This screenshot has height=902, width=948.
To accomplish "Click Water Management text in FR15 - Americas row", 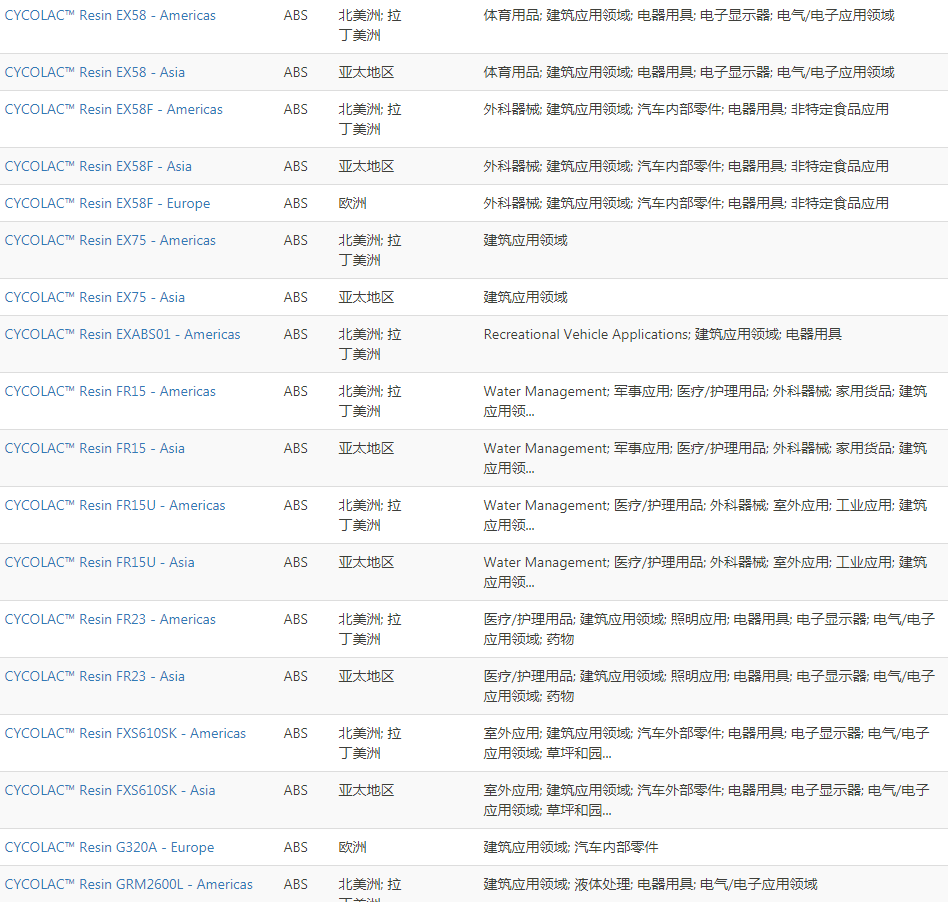I will click(x=545, y=392).
